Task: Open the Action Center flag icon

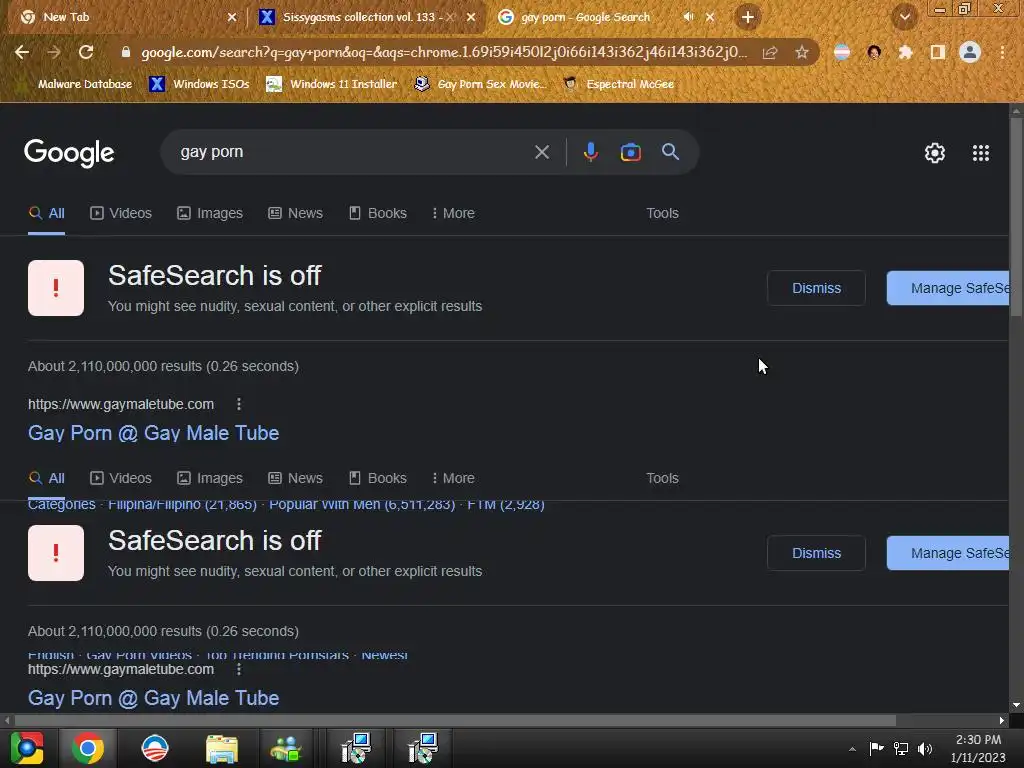Action: point(876,748)
